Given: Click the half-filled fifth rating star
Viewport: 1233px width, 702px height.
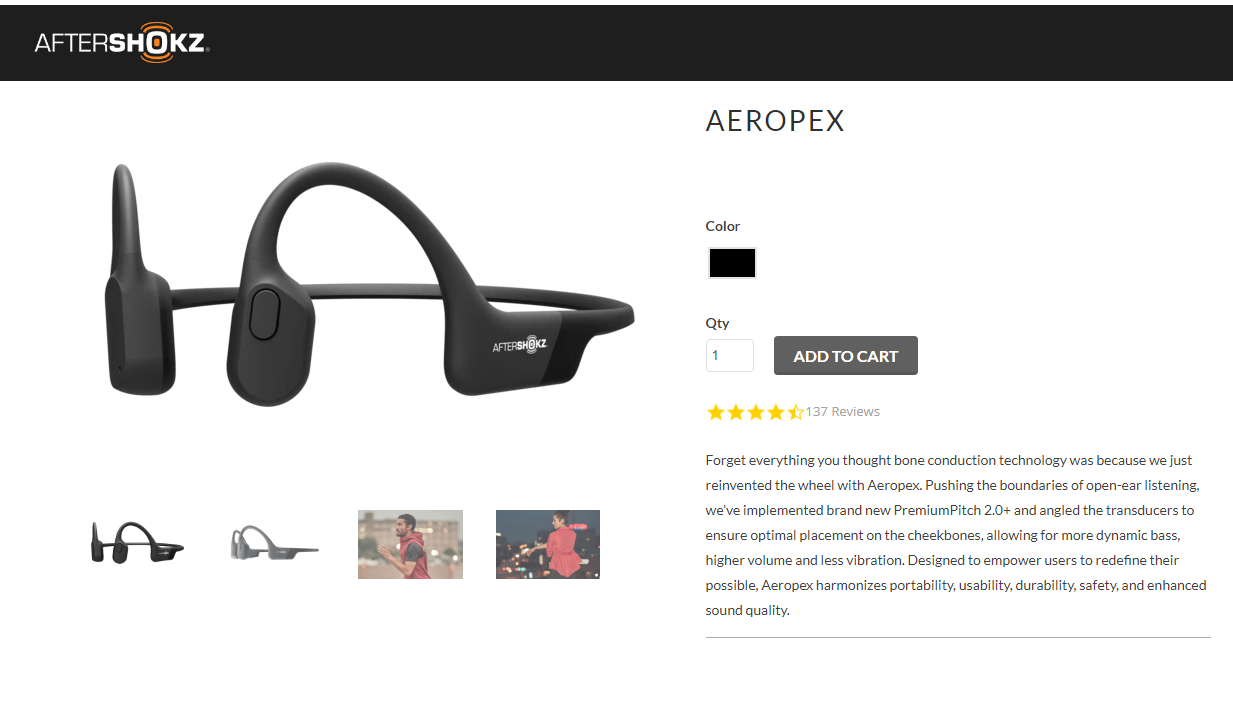Looking at the screenshot, I should [795, 412].
